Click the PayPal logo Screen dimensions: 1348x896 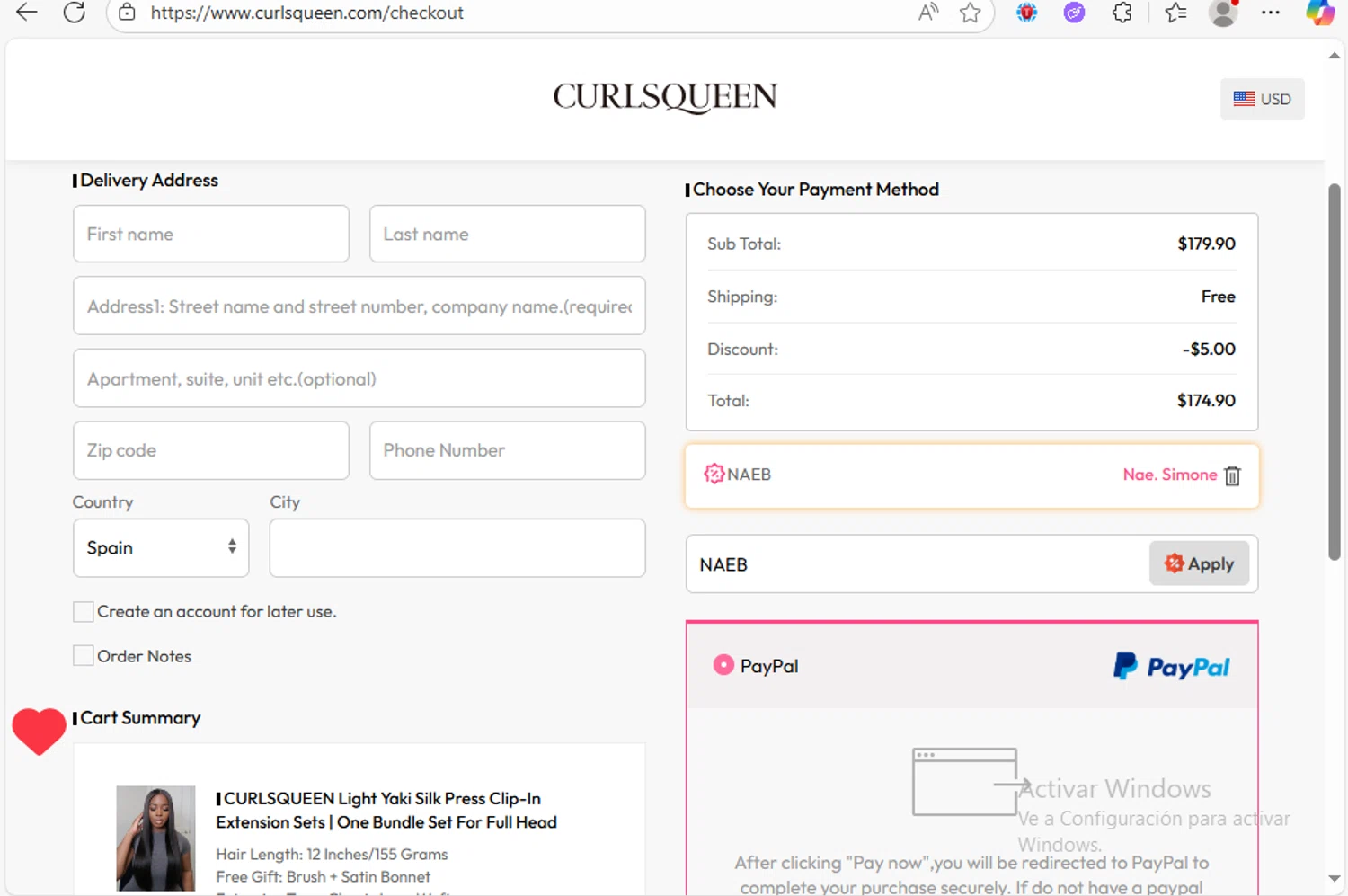1172,667
